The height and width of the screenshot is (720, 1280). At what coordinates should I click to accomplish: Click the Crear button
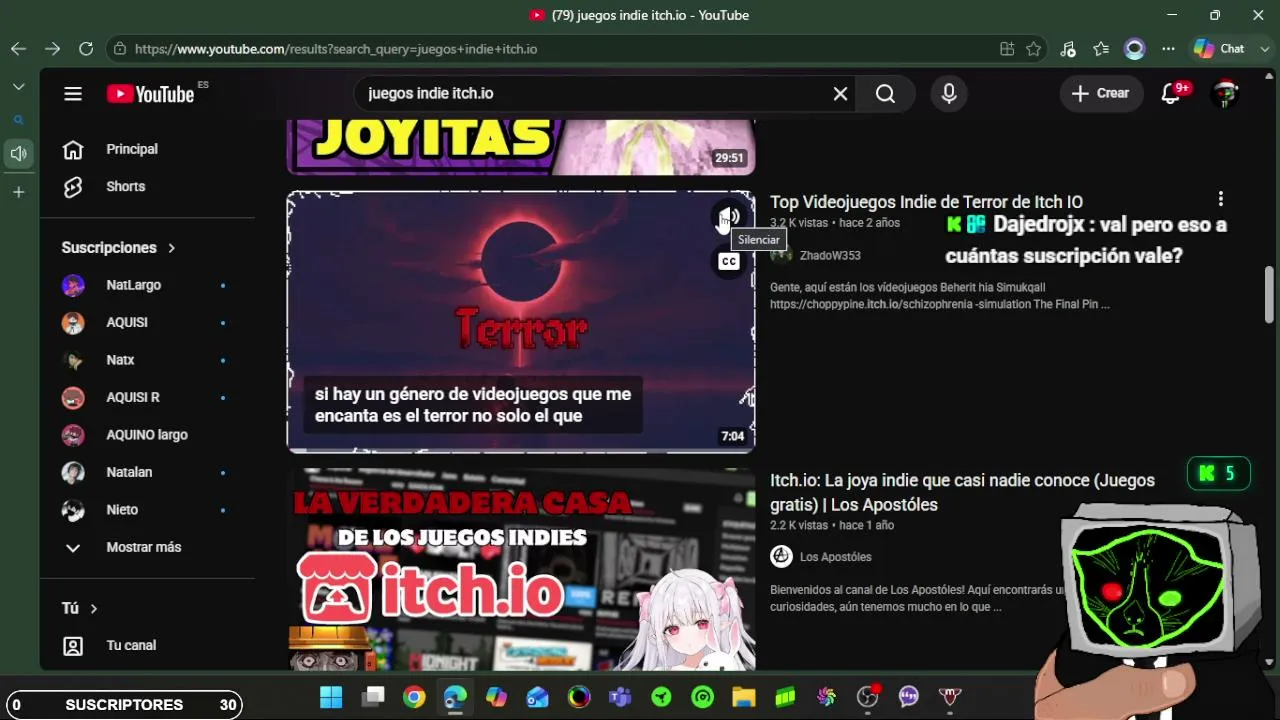click(x=1100, y=93)
